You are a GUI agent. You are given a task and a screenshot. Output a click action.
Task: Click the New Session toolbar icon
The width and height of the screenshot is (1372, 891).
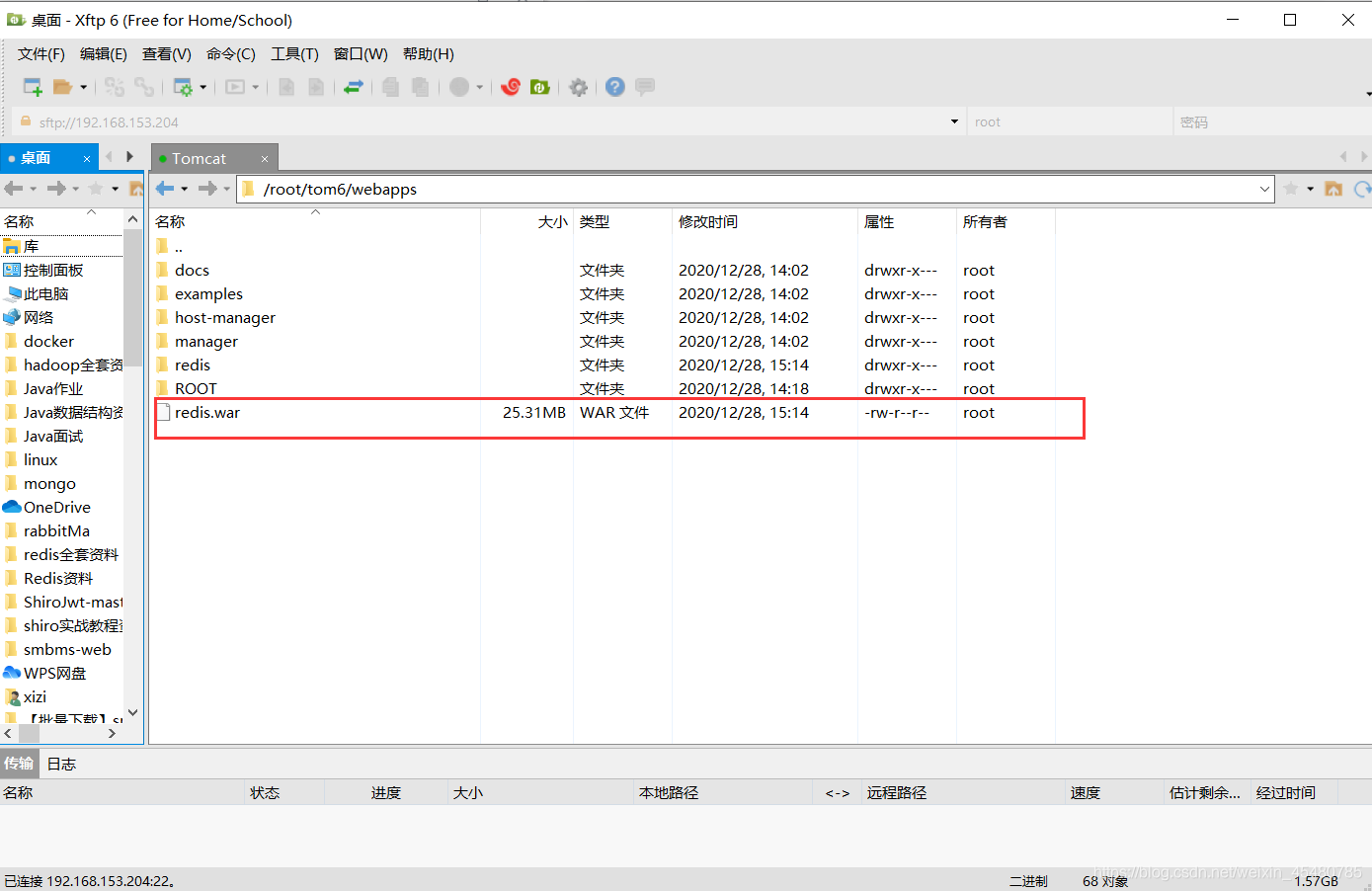[33, 87]
